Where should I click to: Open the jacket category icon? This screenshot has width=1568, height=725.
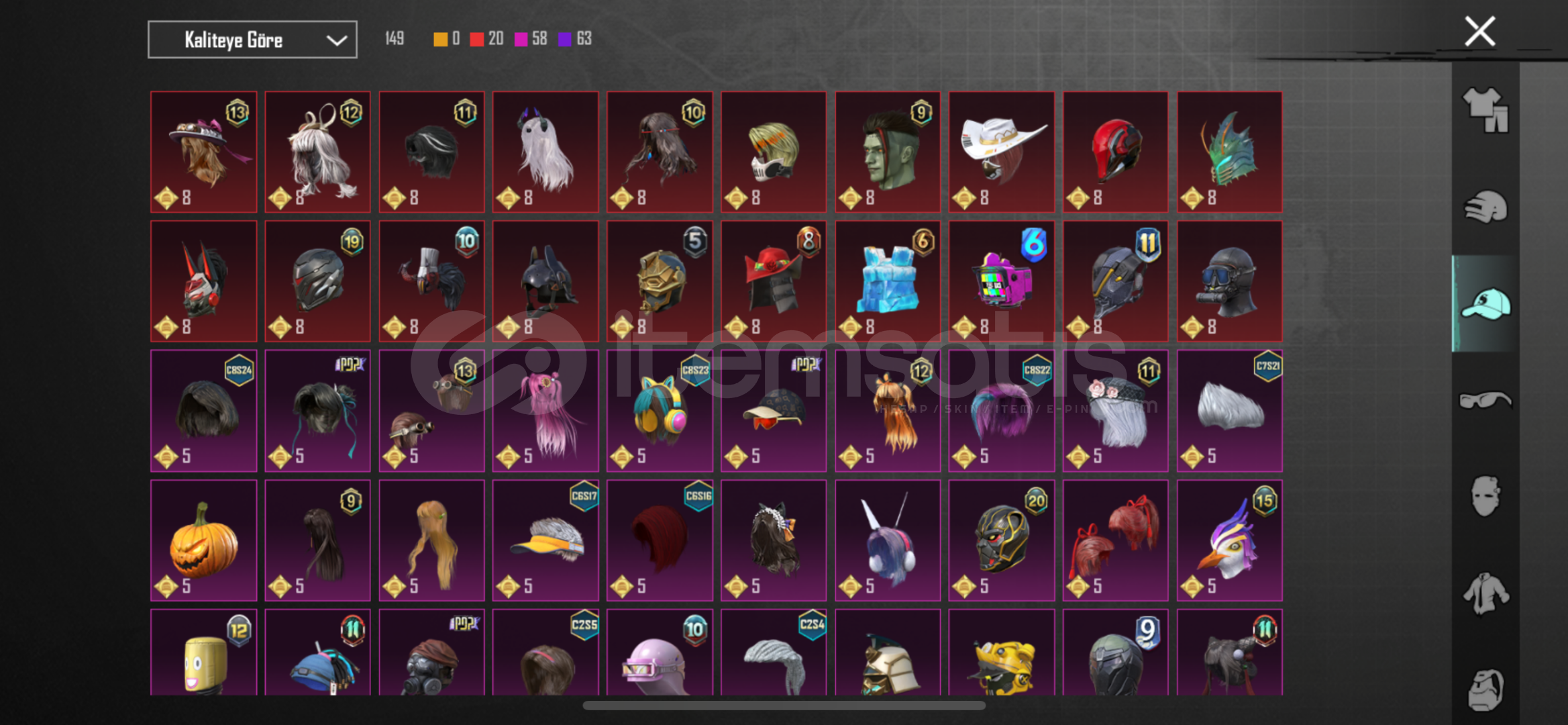click(x=1485, y=593)
